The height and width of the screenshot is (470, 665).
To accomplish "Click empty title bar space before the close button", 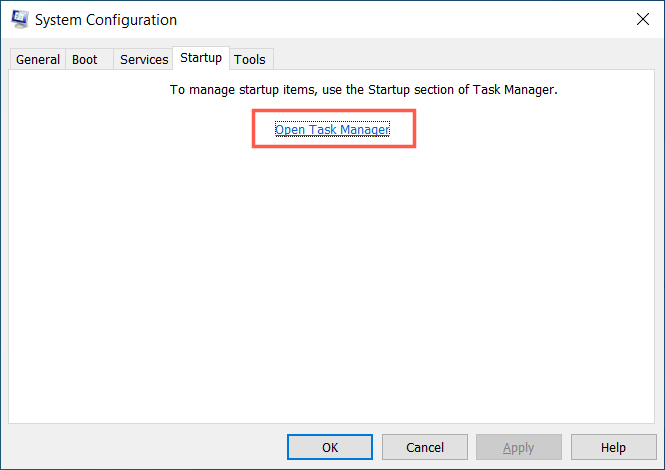I will coord(400,19).
